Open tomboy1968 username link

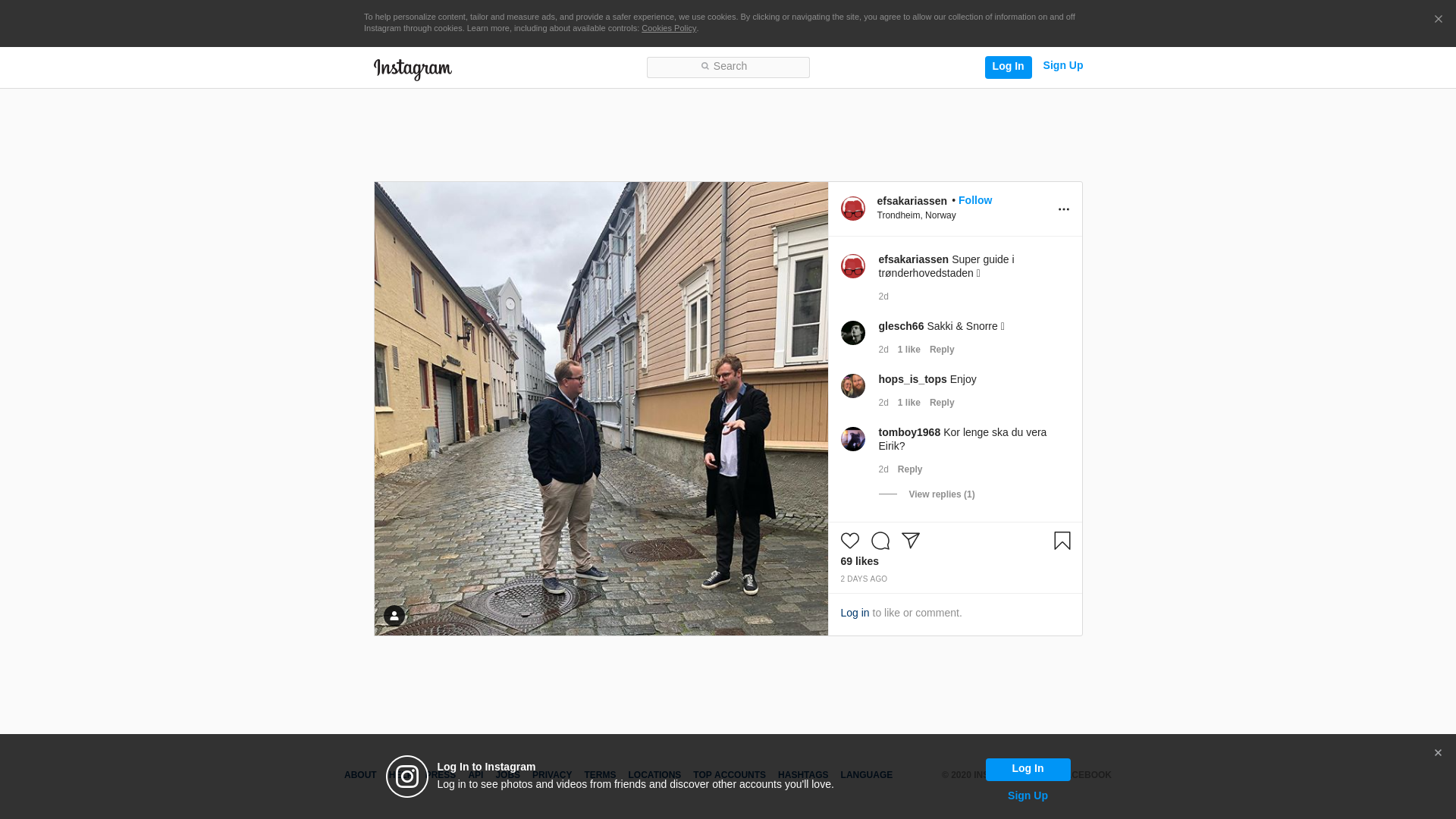909,432
